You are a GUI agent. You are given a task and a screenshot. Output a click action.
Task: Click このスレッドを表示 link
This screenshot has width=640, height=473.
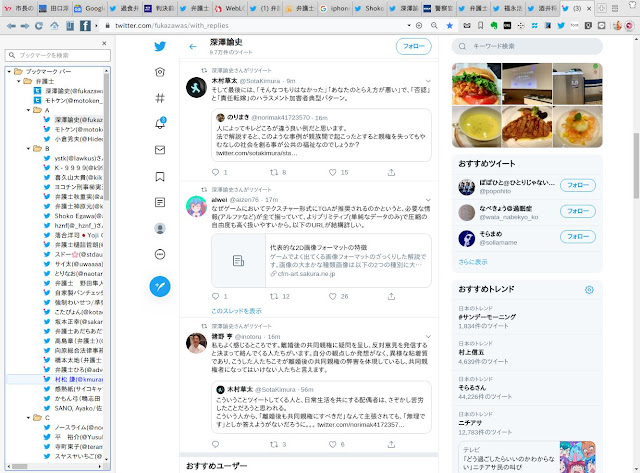236,311
